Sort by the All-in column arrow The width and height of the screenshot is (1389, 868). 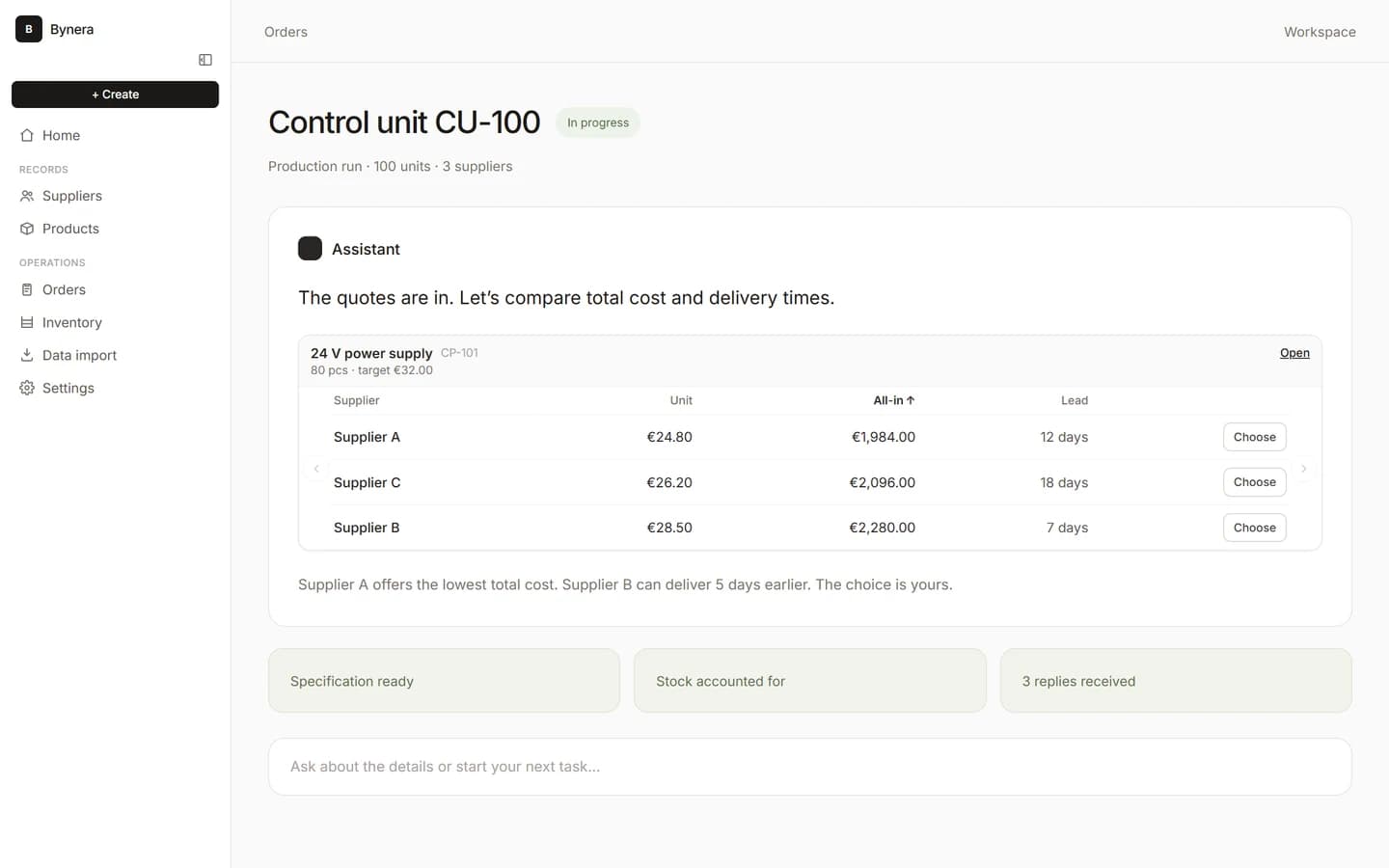(x=911, y=400)
